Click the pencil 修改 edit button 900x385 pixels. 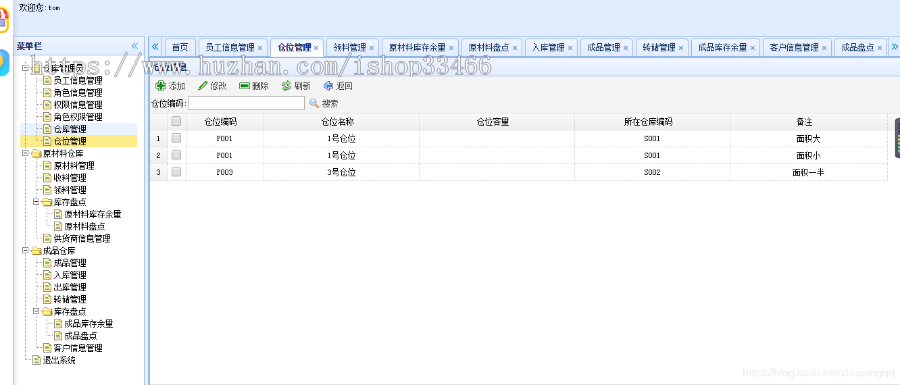point(212,86)
